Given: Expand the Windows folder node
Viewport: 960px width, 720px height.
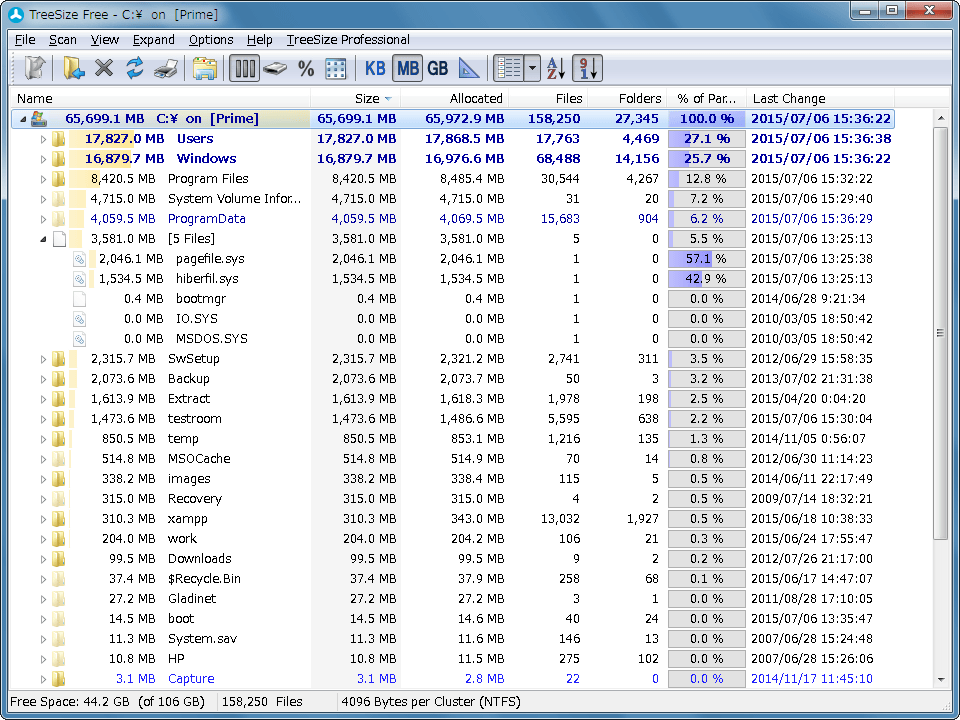Looking at the screenshot, I should click(43, 159).
